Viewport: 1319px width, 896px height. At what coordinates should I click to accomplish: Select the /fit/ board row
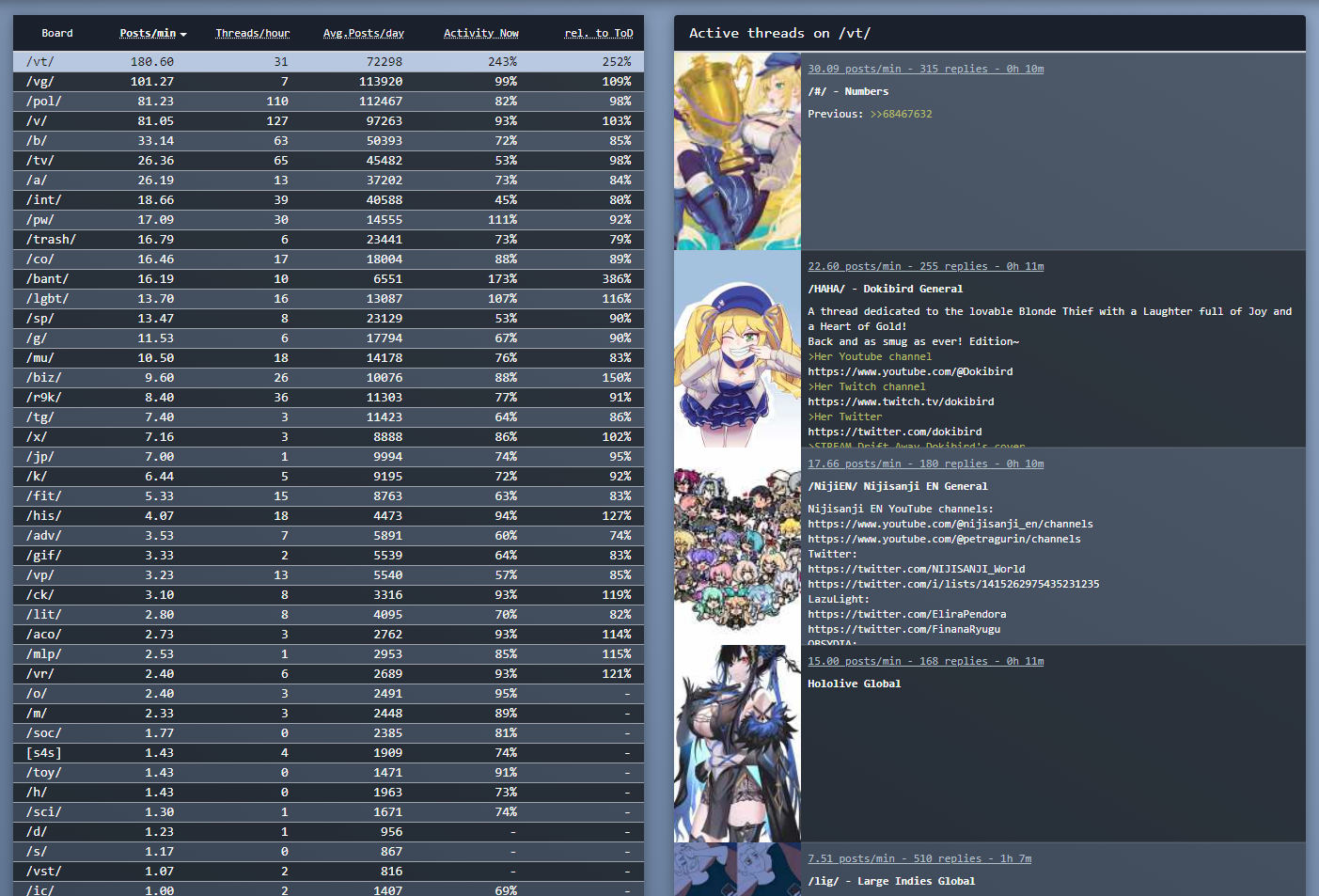point(328,496)
